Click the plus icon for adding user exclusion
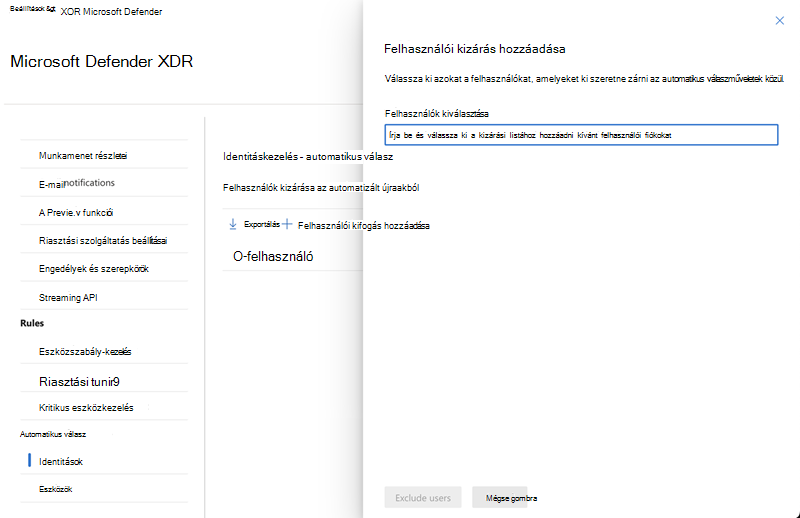Screen dimensions: 800x518 287,224
